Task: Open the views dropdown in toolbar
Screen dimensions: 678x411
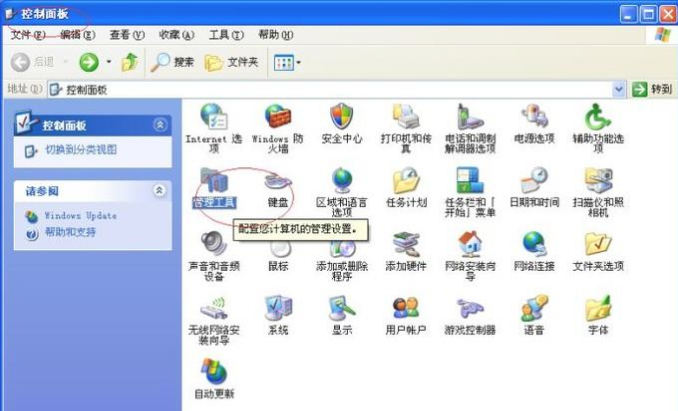Action: tap(287, 62)
